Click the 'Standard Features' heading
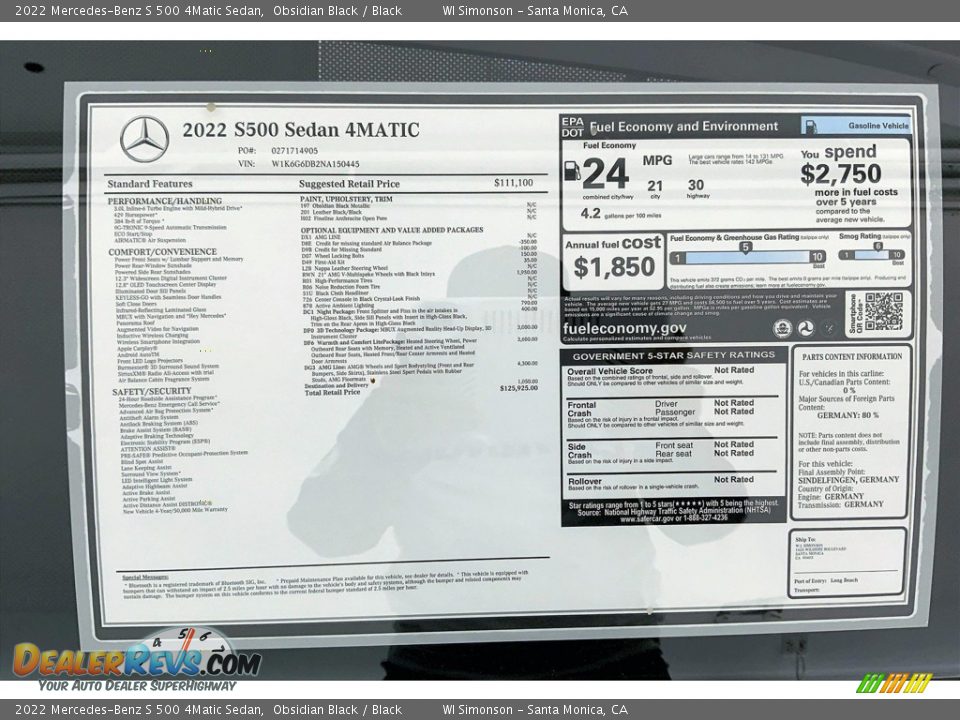The image size is (960, 720). [150, 184]
